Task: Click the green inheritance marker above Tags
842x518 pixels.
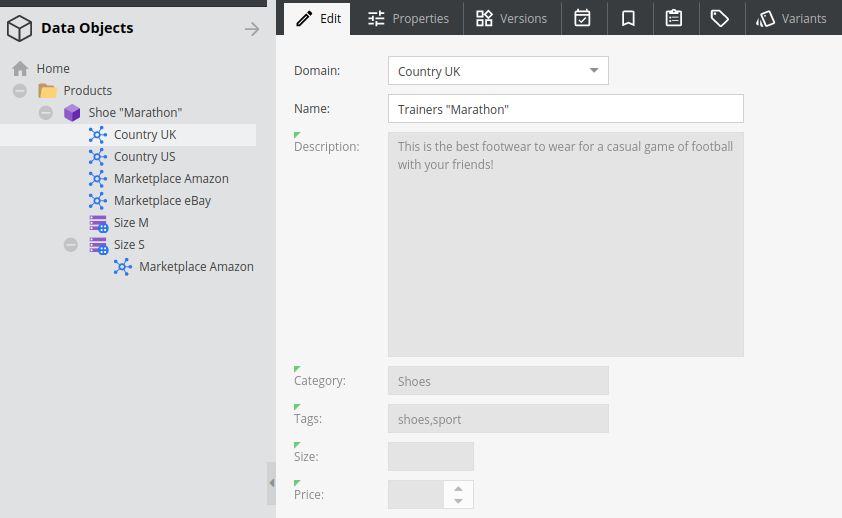Action: [297, 407]
